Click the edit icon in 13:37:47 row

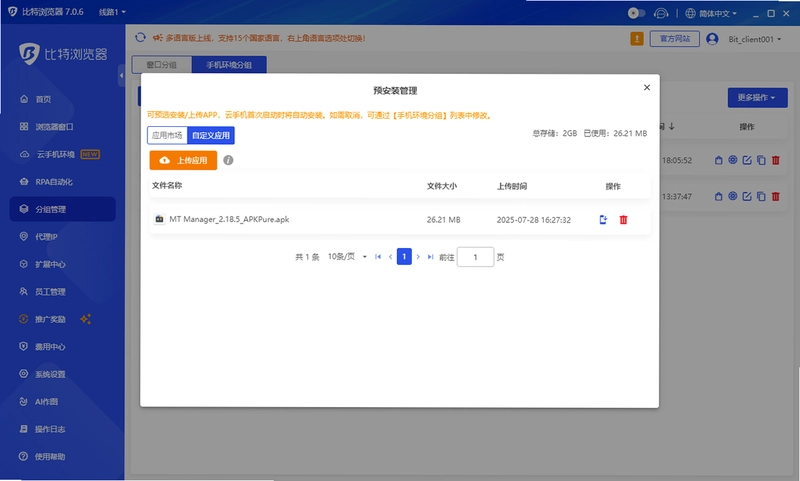pyautogui.click(x=747, y=196)
